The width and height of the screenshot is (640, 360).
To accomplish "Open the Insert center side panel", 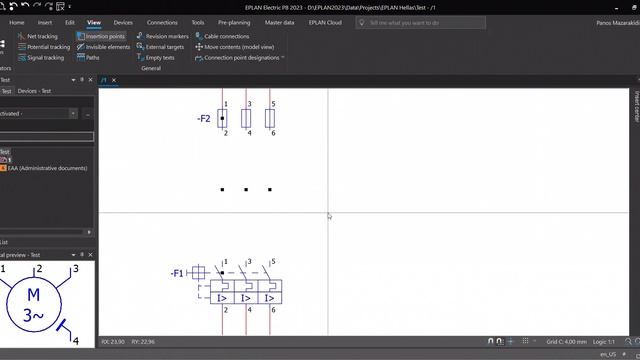I will [636, 106].
